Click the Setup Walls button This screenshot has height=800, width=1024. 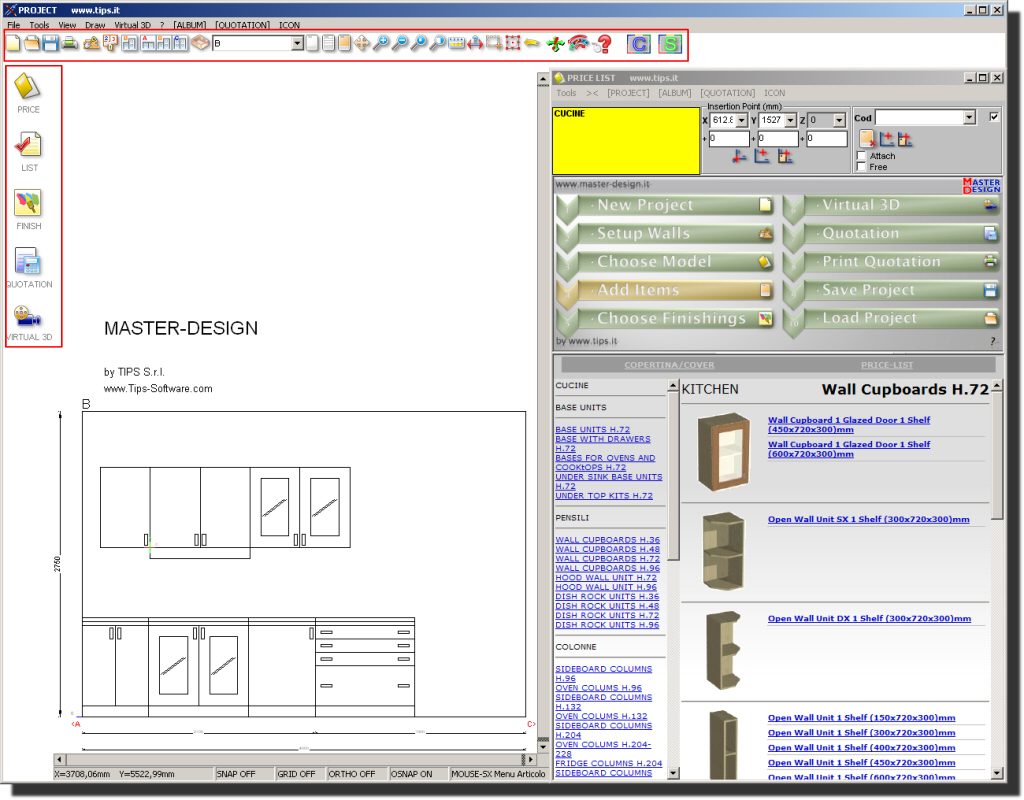665,233
